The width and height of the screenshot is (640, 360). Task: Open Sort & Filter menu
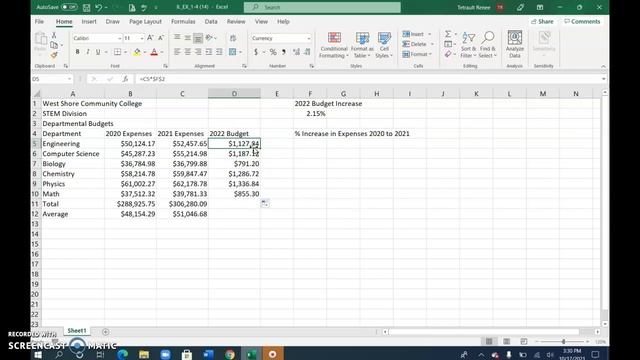(x=468, y=45)
